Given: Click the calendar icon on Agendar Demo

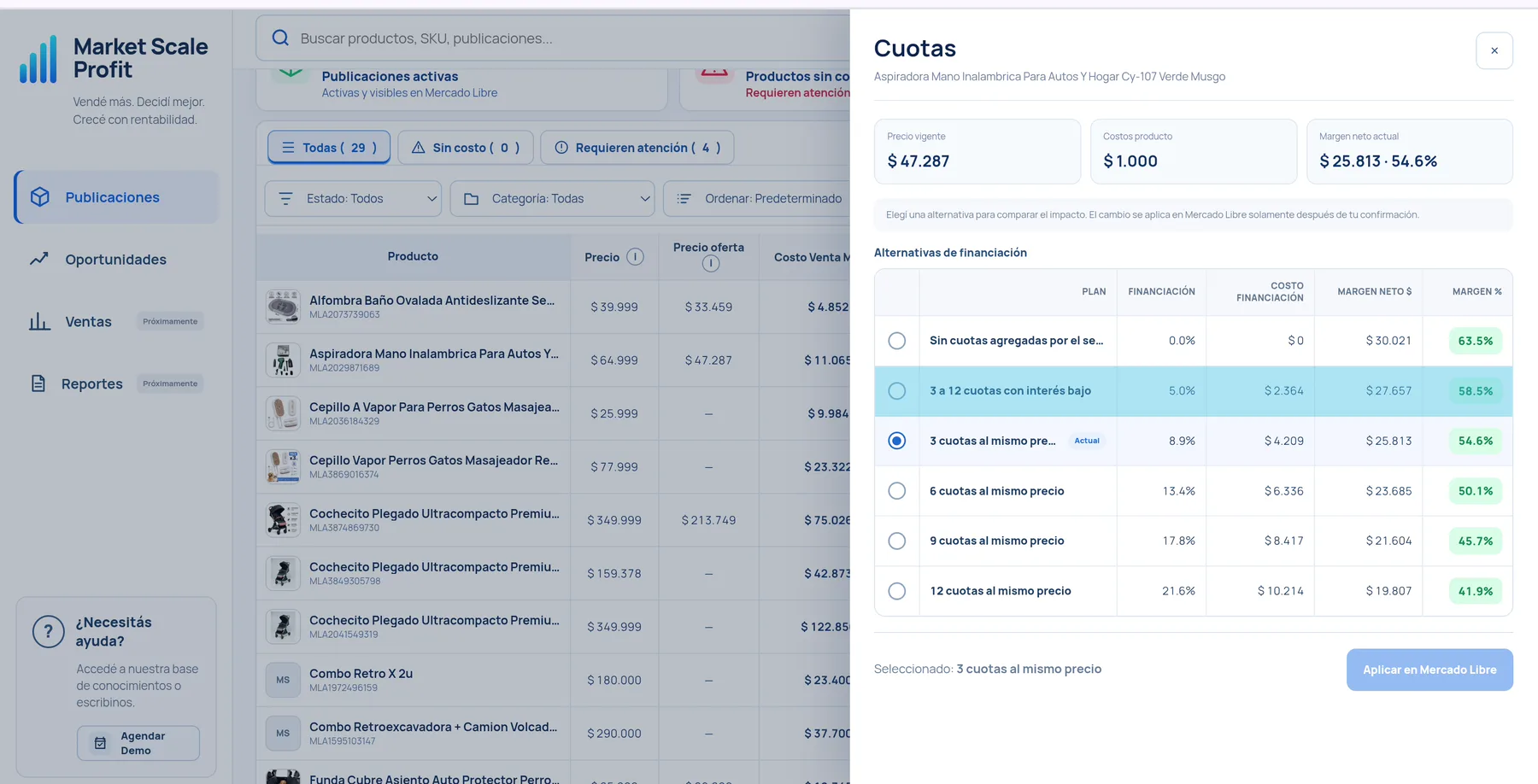Looking at the screenshot, I should (x=100, y=743).
